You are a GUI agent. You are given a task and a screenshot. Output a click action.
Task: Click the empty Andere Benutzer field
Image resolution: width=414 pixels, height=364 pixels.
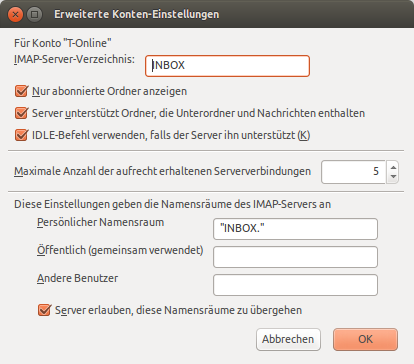click(x=295, y=285)
